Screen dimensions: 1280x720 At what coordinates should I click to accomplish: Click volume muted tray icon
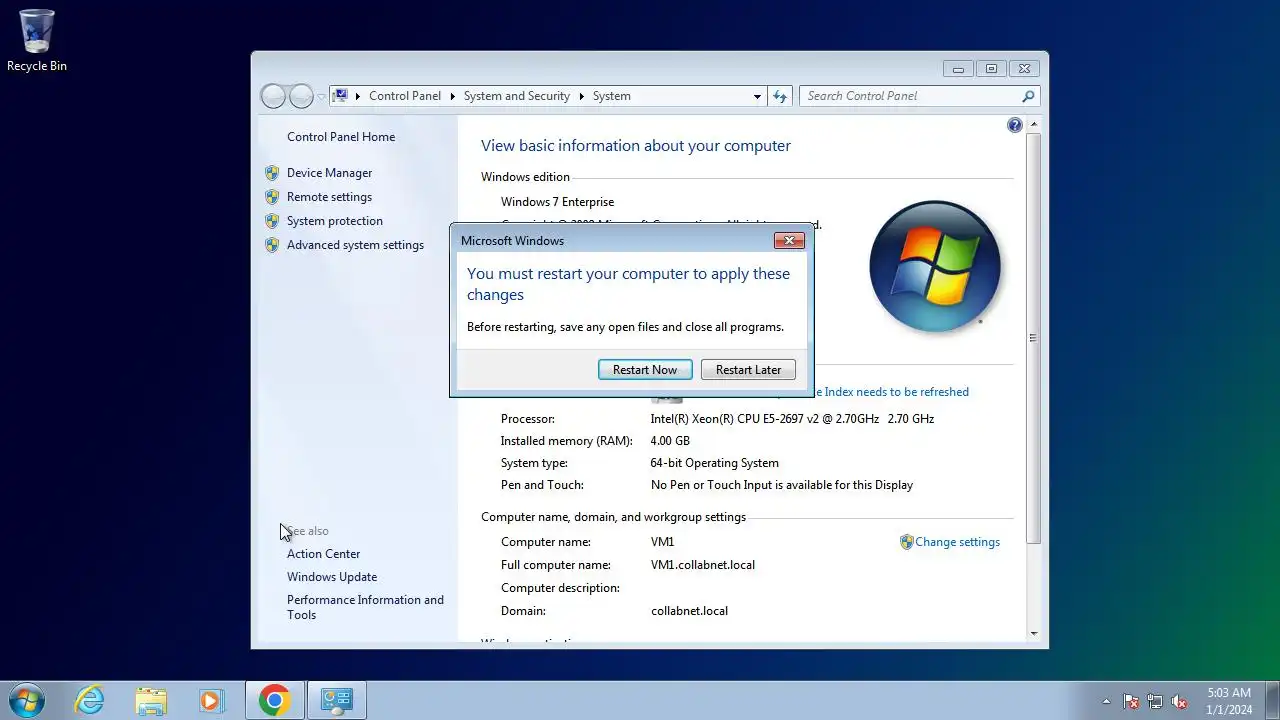1179,701
